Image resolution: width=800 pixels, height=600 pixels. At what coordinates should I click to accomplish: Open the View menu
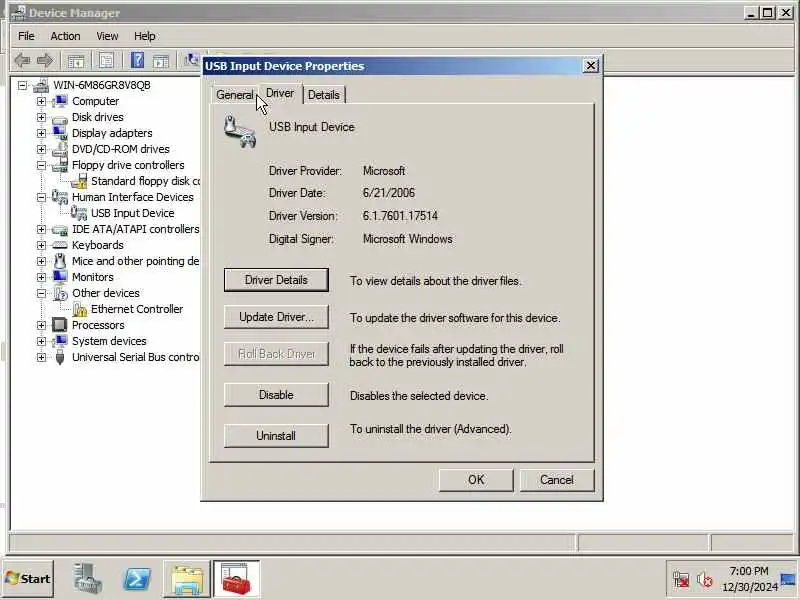coord(107,36)
